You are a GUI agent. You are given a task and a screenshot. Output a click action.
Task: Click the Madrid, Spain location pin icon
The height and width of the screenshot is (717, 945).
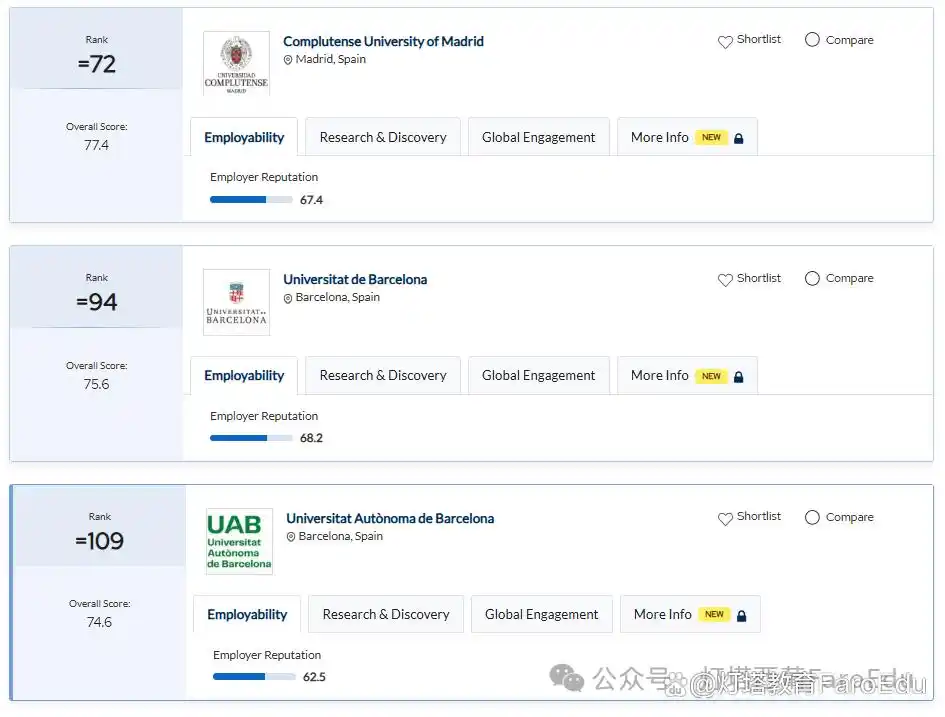[x=288, y=60]
